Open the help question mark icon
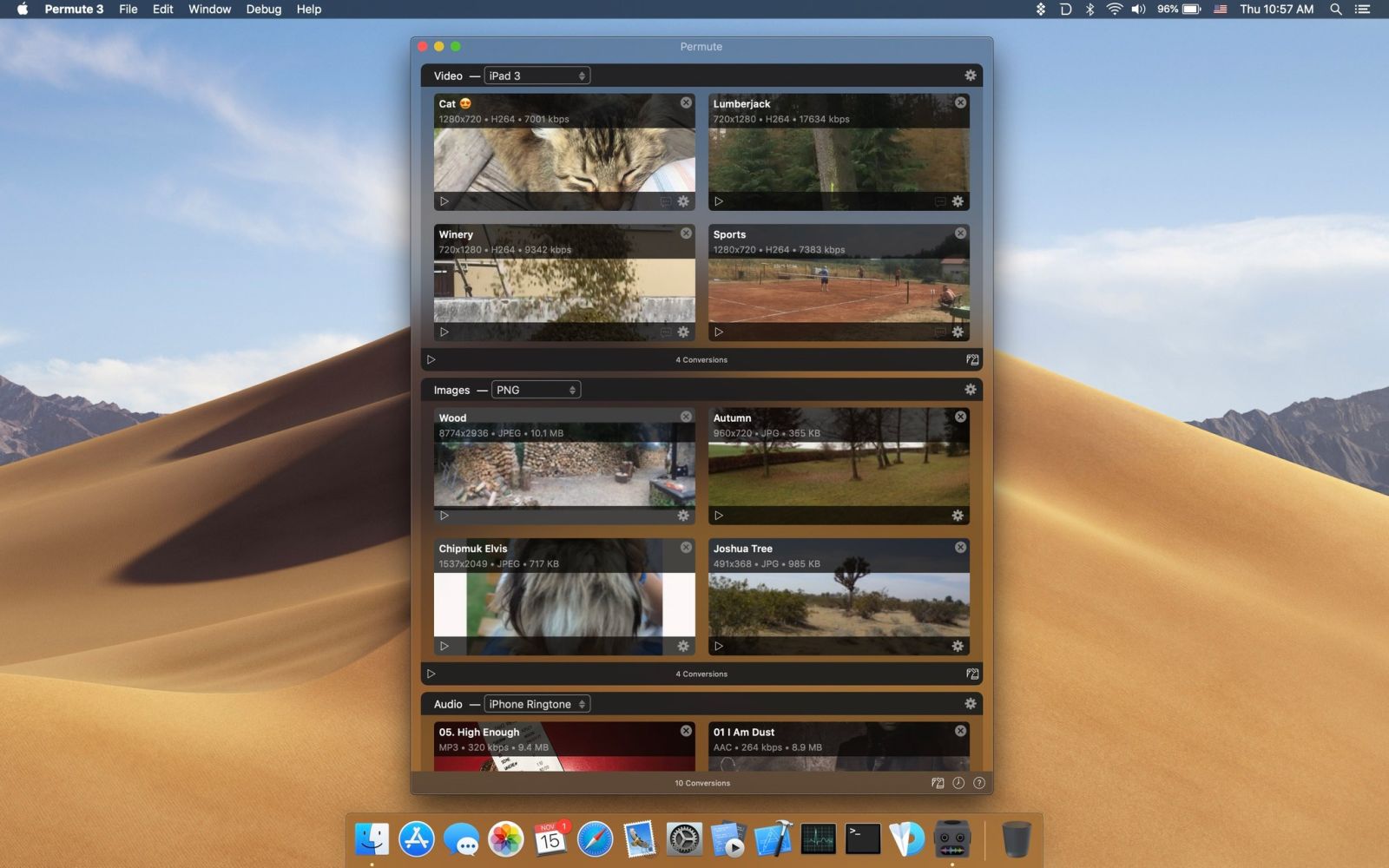 (x=979, y=783)
